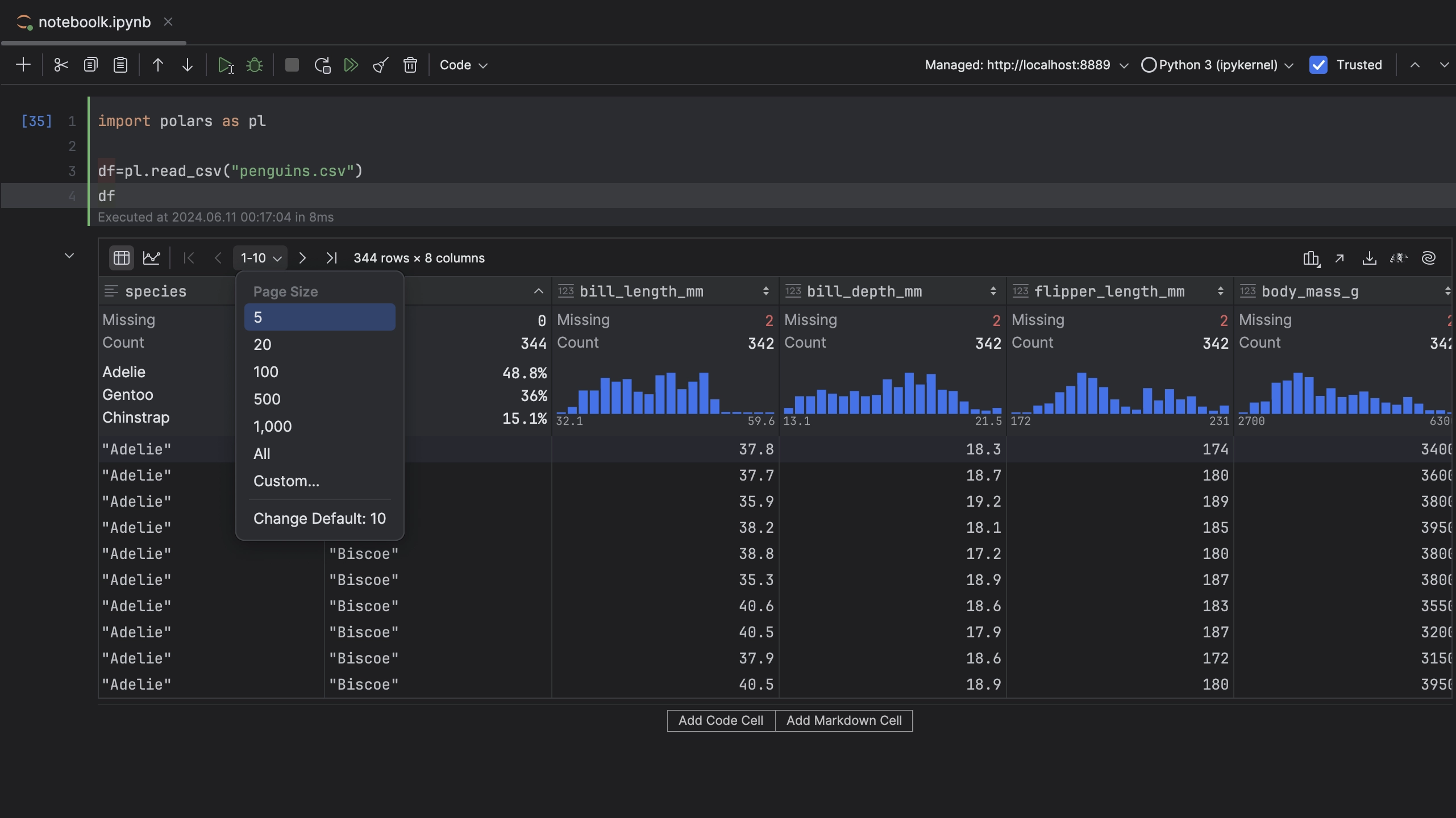This screenshot has width=1456, height=818.
Task: Open the 1-10 page range dropdown
Action: click(260, 258)
